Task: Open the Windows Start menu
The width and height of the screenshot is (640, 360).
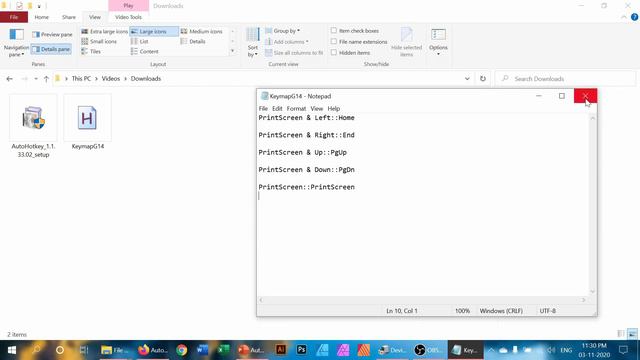Action: (12, 350)
